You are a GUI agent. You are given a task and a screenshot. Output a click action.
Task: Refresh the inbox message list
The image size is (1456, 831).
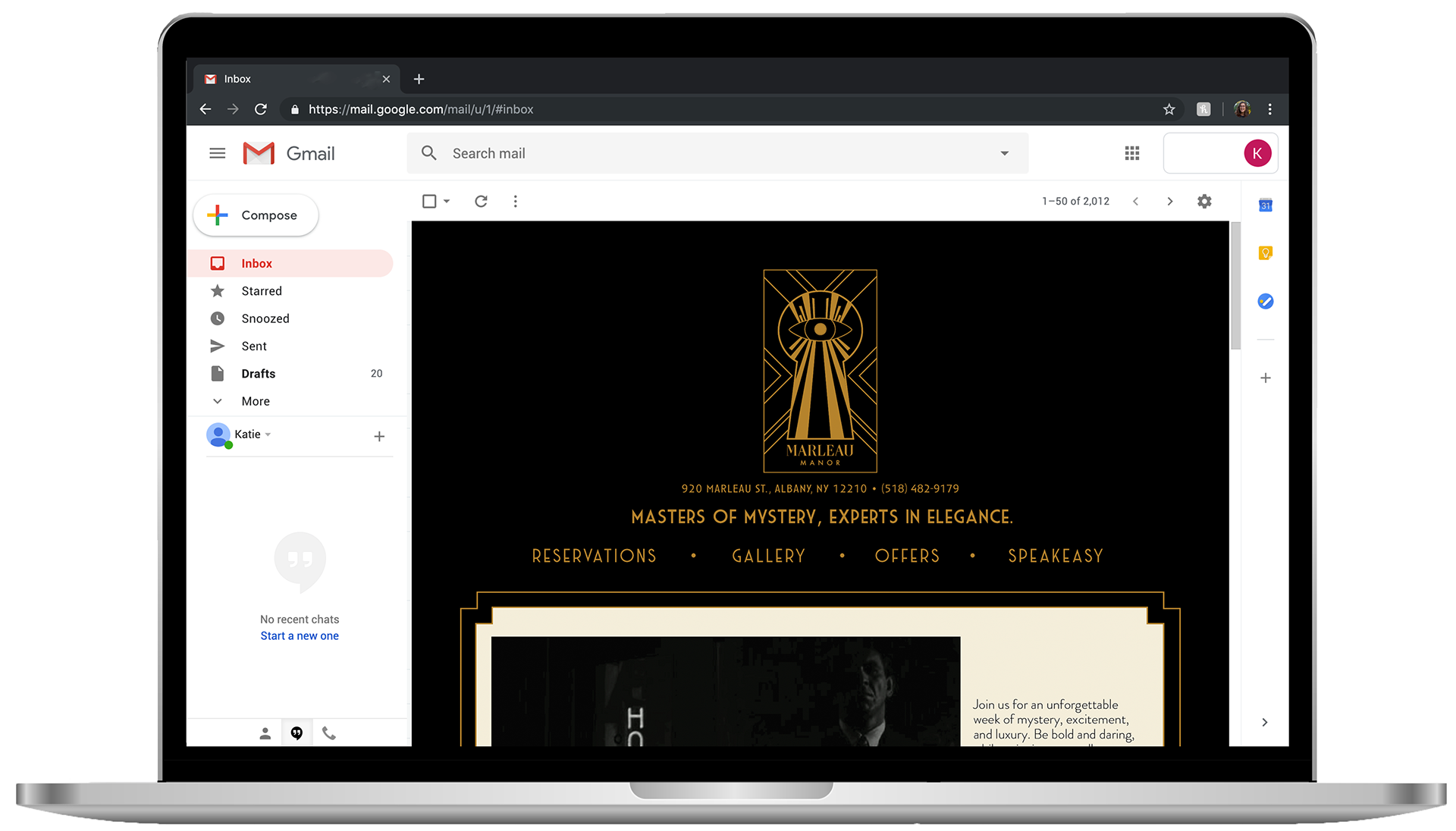click(481, 201)
